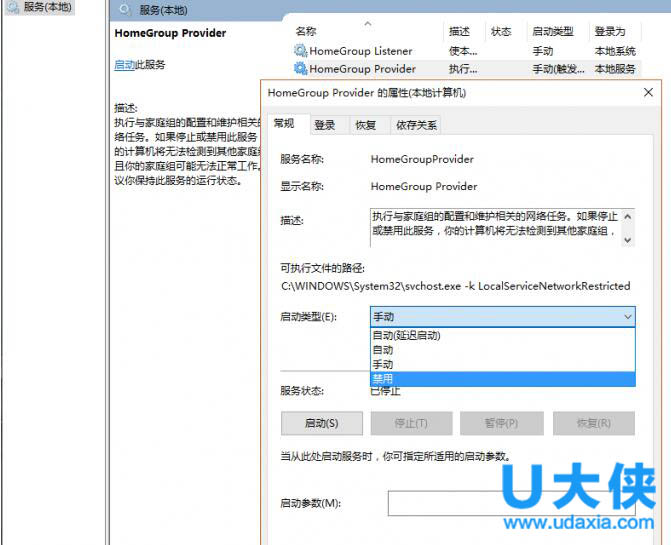This screenshot has width=671, height=545.
Task: Sort services by 启动类型 column header
Action: [551, 31]
